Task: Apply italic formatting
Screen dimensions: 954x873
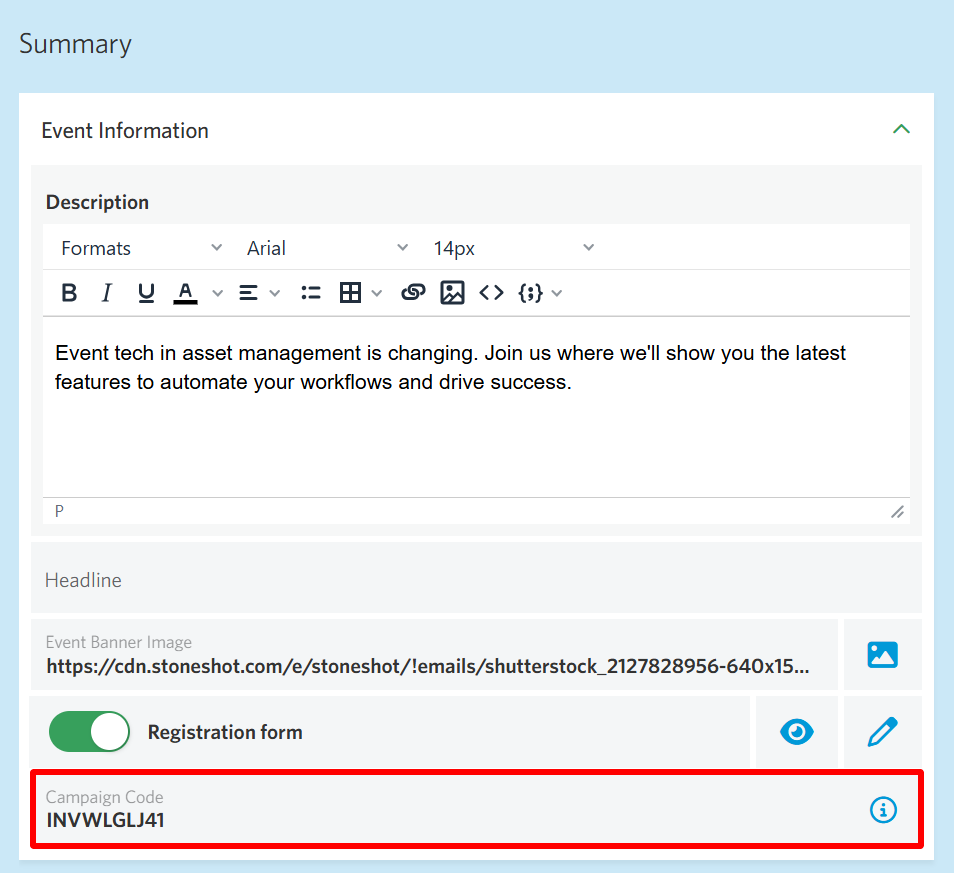Action: [x=106, y=292]
